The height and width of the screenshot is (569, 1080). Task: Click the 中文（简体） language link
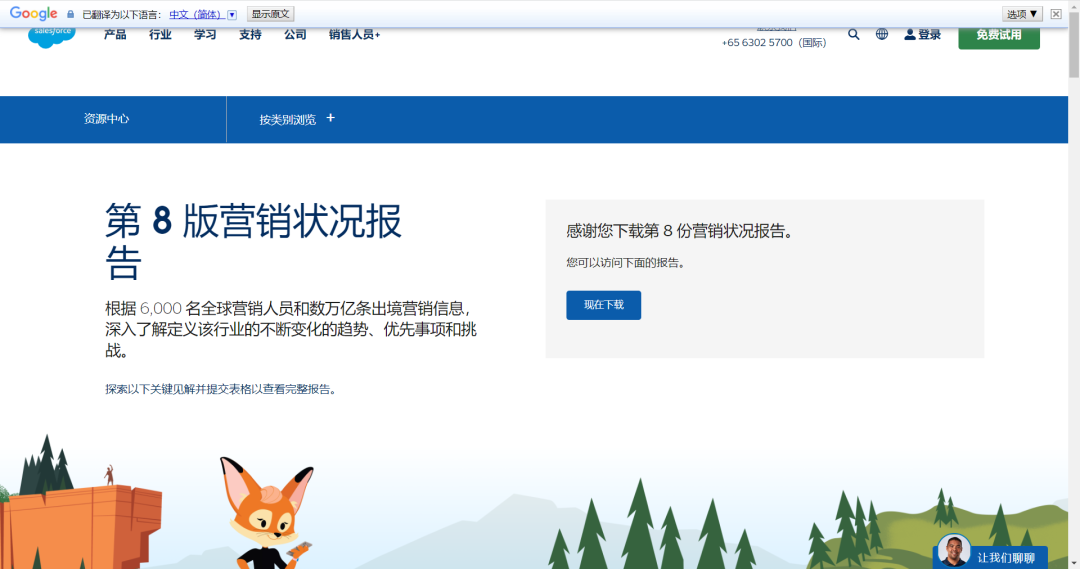(x=196, y=14)
